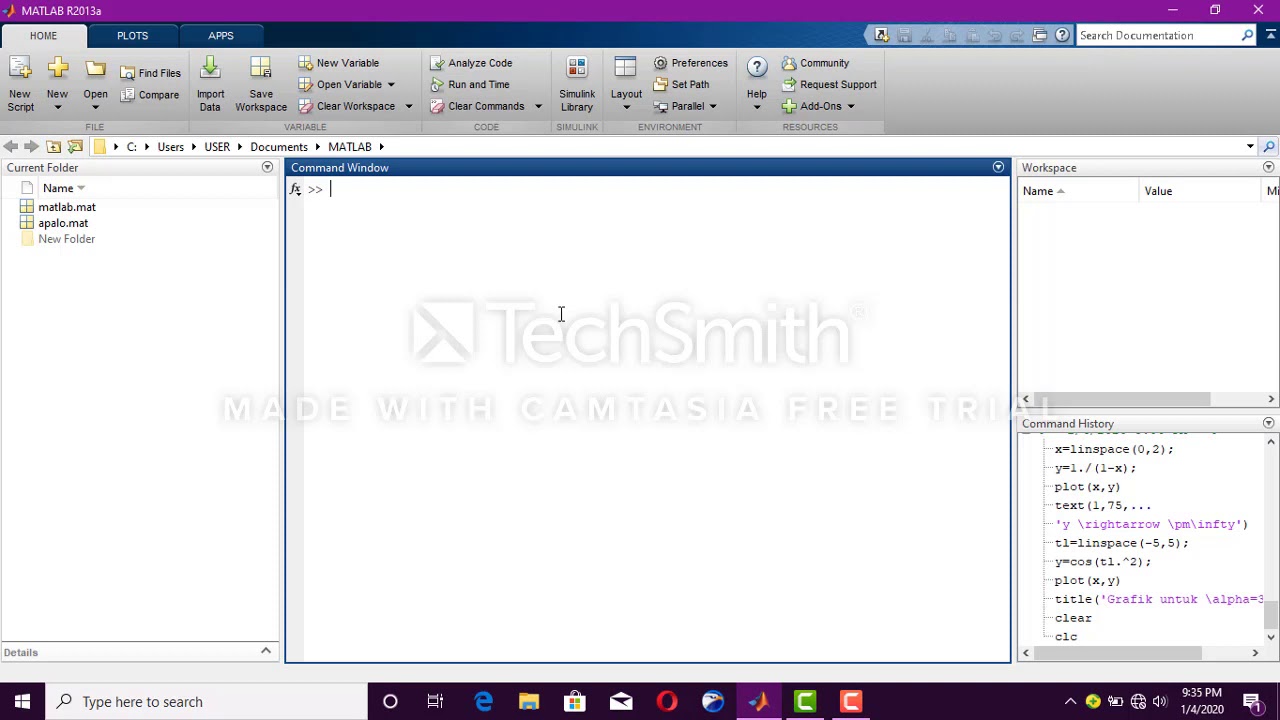Expand the Clear Commands dropdown arrow
The width and height of the screenshot is (1280, 720).
538,107
